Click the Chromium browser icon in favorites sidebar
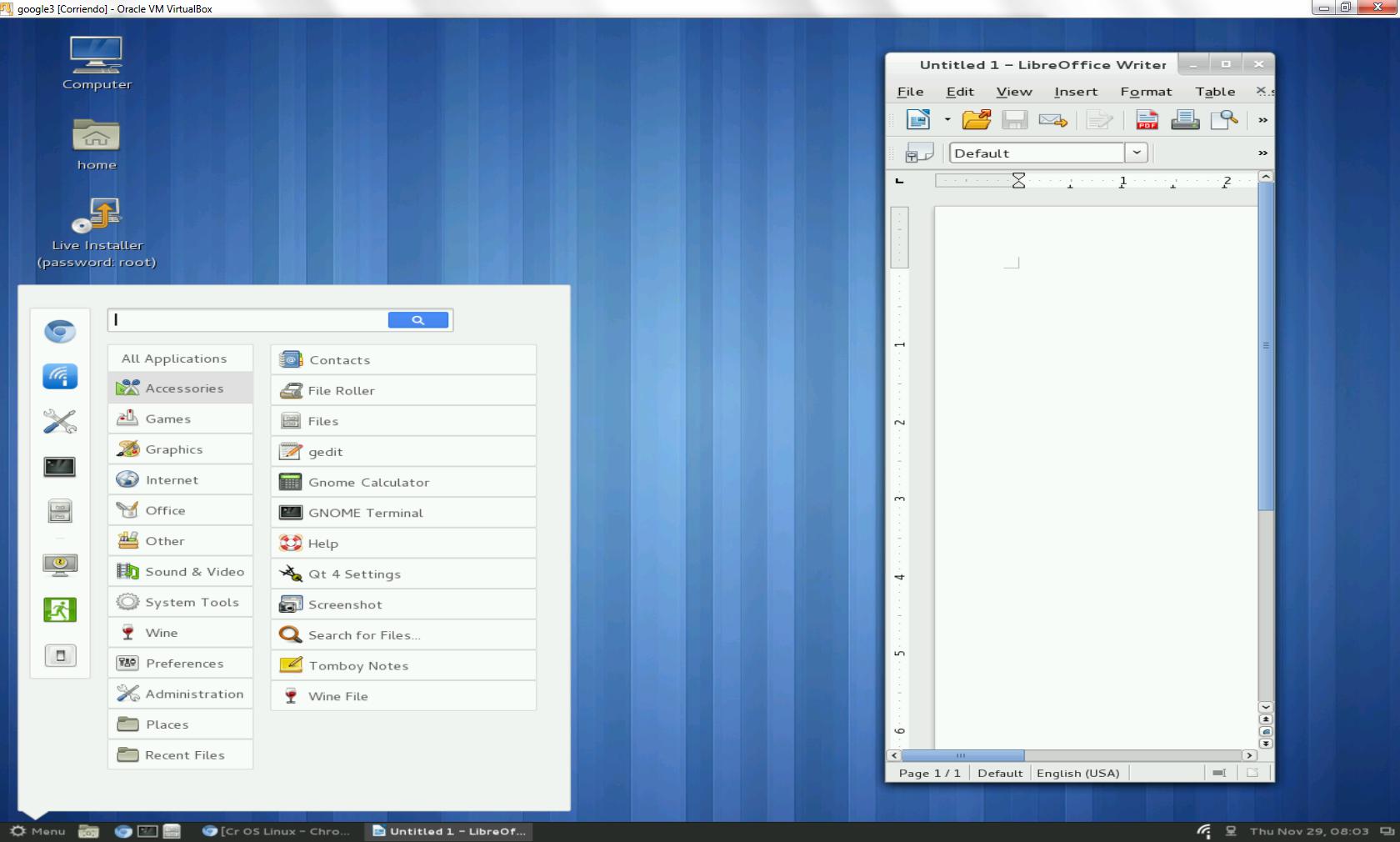The height and width of the screenshot is (842, 1400). (x=60, y=332)
